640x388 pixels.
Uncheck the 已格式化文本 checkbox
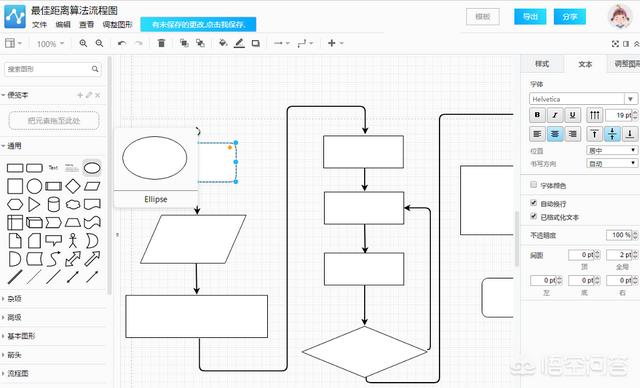pos(533,216)
